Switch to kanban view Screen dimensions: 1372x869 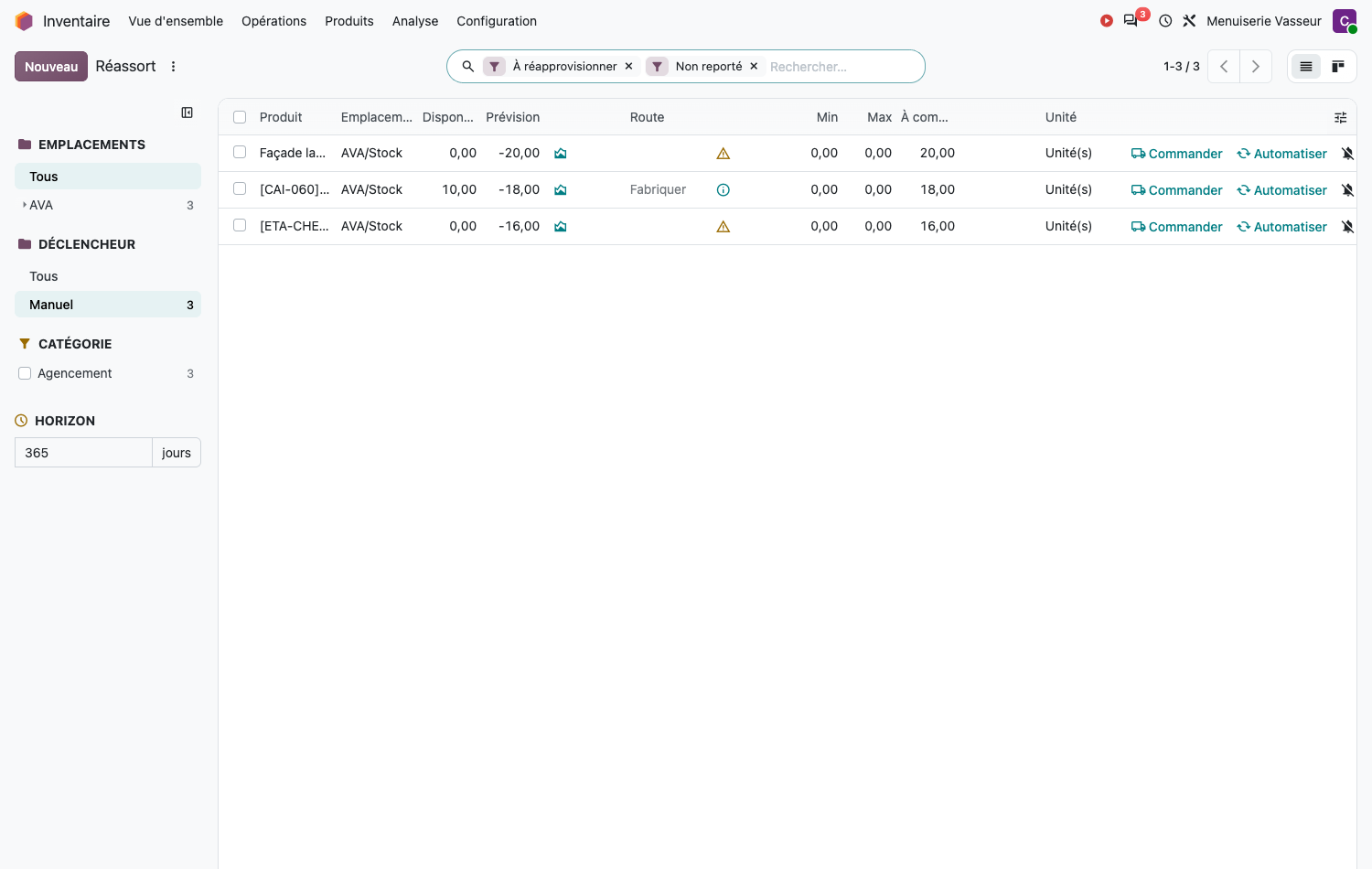[1338, 67]
